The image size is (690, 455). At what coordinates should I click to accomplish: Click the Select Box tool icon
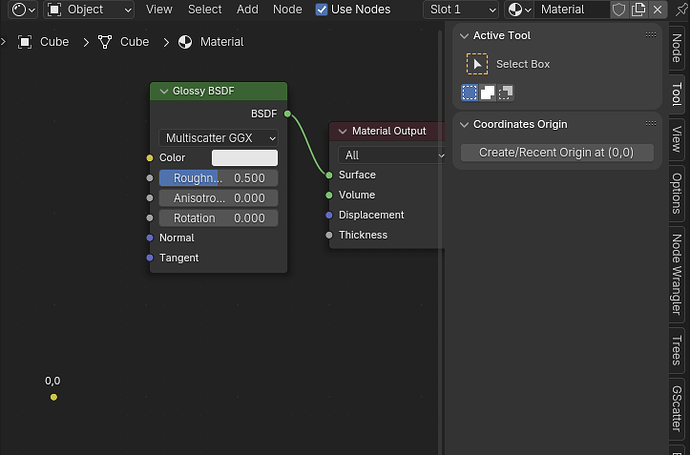pos(477,64)
